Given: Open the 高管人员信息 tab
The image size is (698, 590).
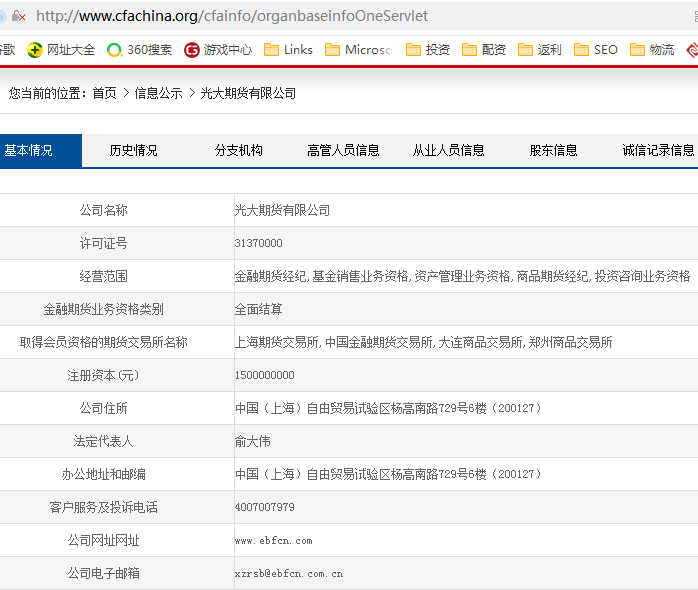Looking at the screenshot, I should point(343,151).
